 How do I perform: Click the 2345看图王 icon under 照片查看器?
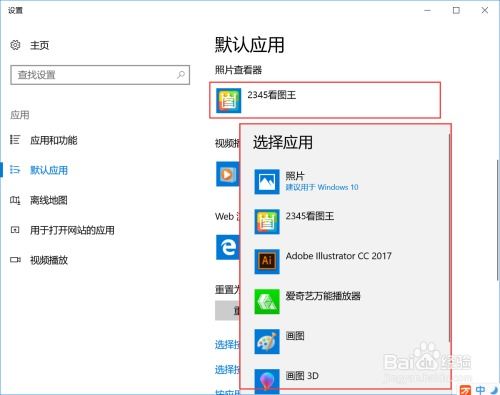coord(228,100)
